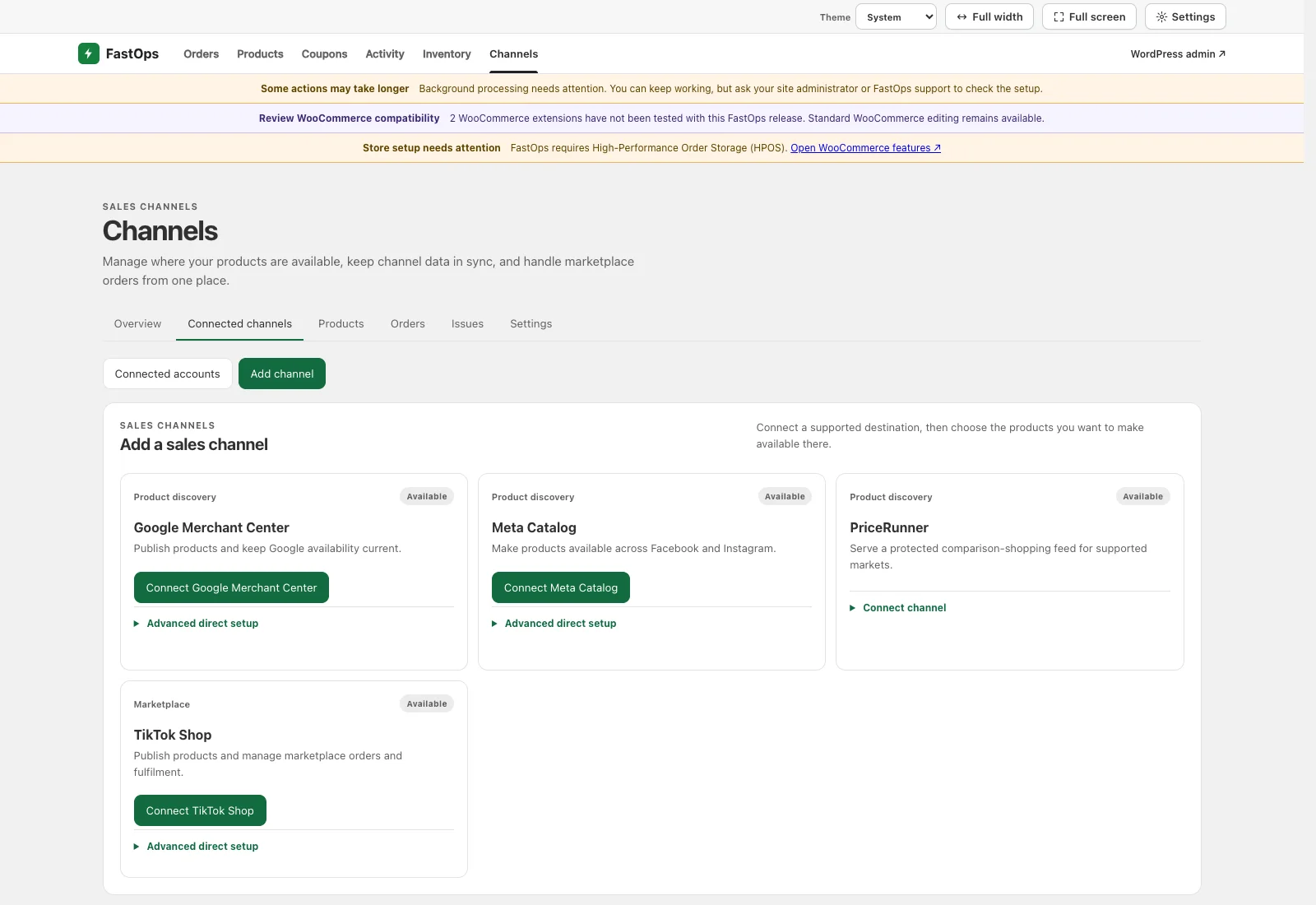Switch to the Overview tab
Viewport: 1316px width, 905px height.
pyautogui.click(x=137, y=324)
